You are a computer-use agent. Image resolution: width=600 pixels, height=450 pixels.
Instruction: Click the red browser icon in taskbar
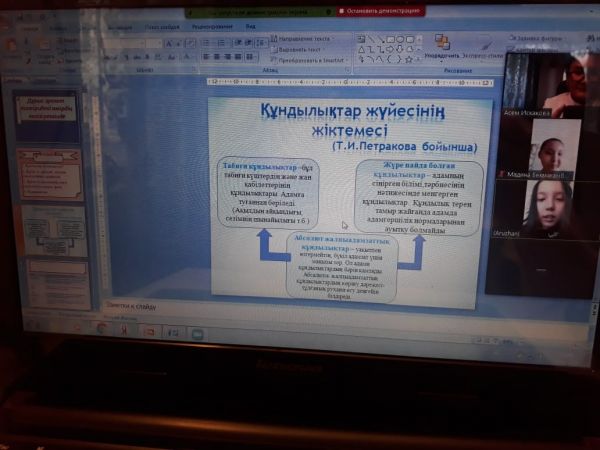click(123, 329)
